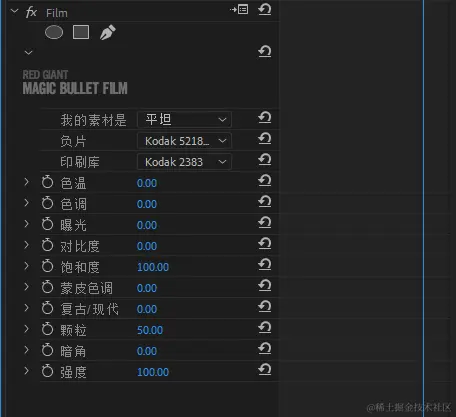The image size is (456, 417).
Task: Toggle the fx switch for Film effect
Action: (31, 12)
